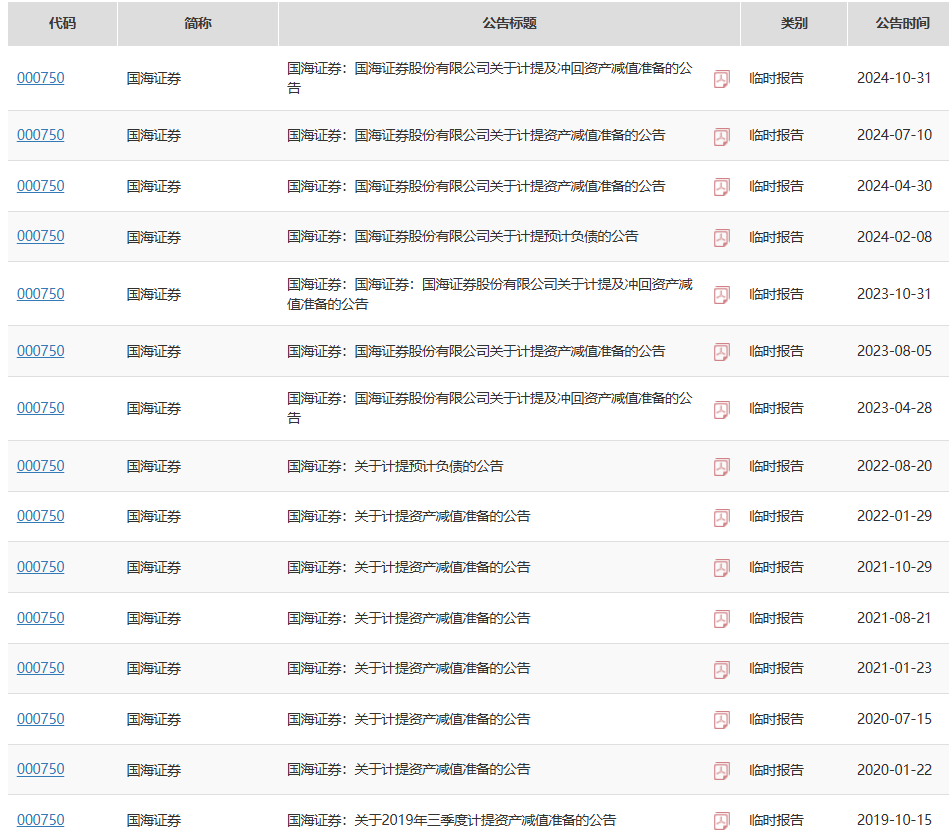Open PDF icon for the 2024-07-10 announcement
Screen dimensions: 949x839
pos(721,137)
